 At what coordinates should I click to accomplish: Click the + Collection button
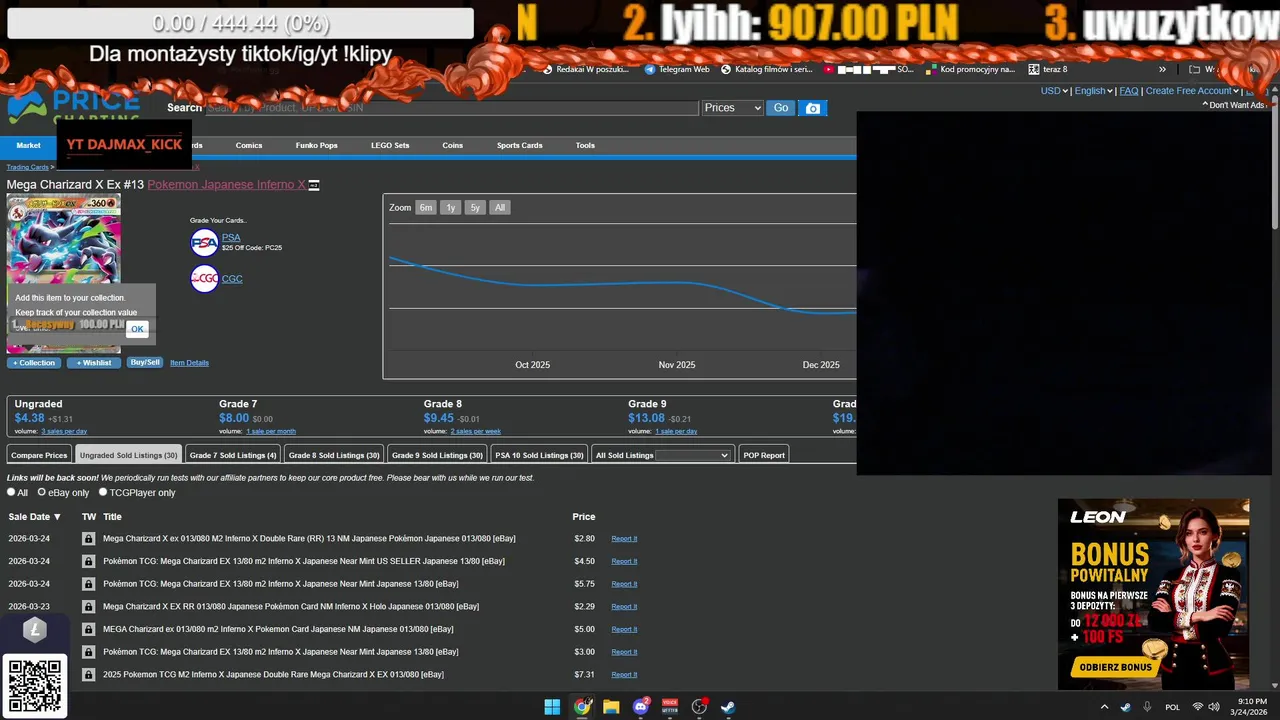34,363
